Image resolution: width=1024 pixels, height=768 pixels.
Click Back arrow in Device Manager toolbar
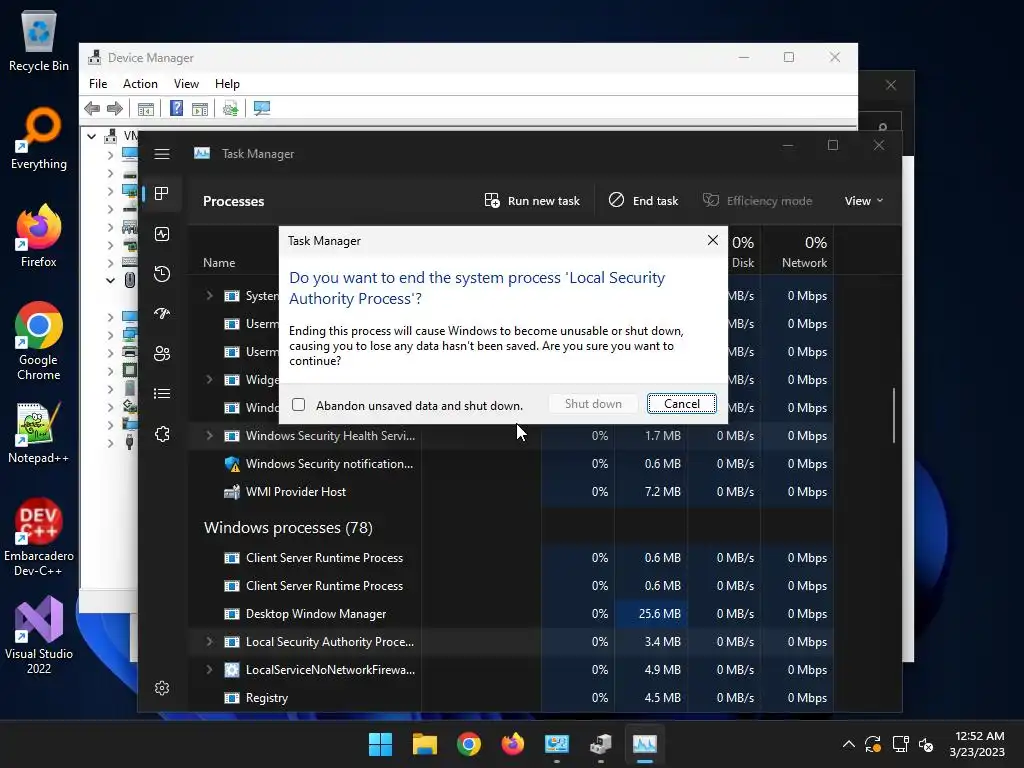pos(92,108)
